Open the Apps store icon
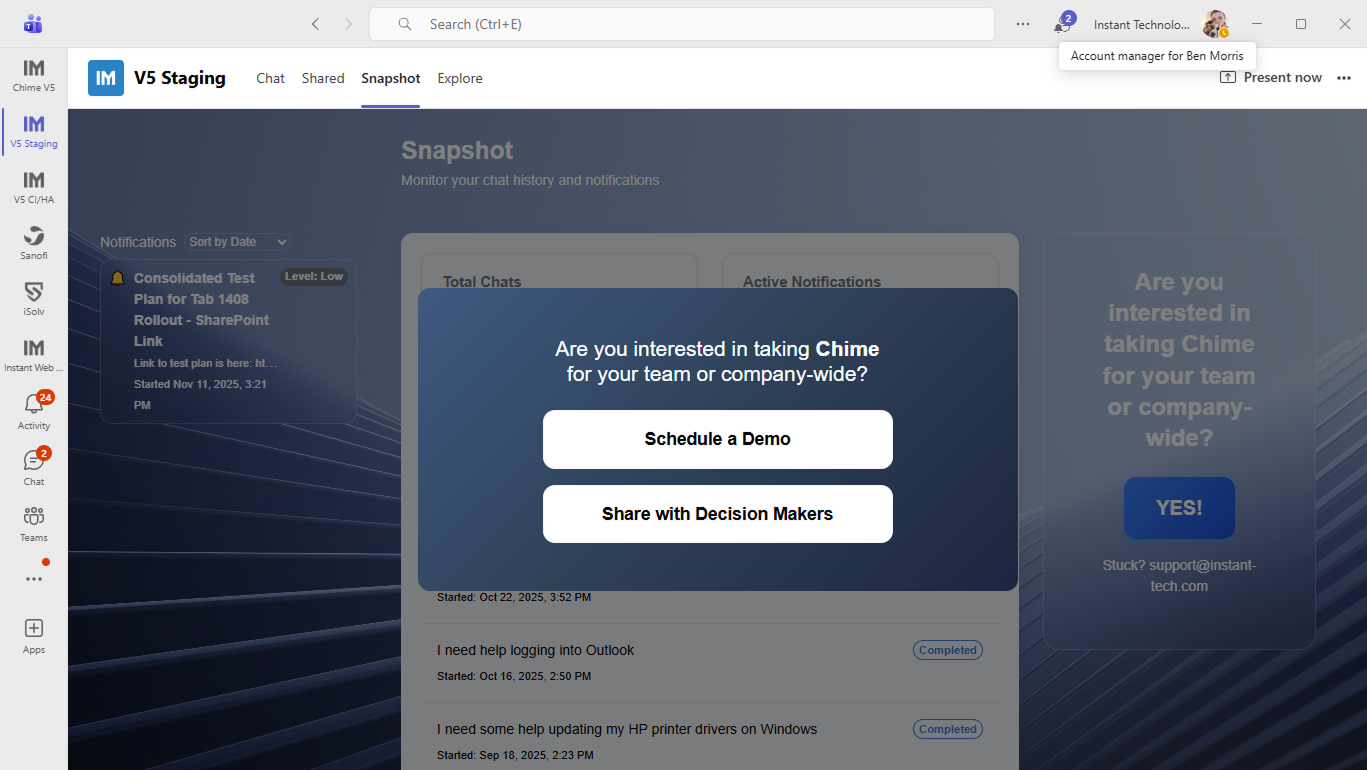 [x=34, y=635]
